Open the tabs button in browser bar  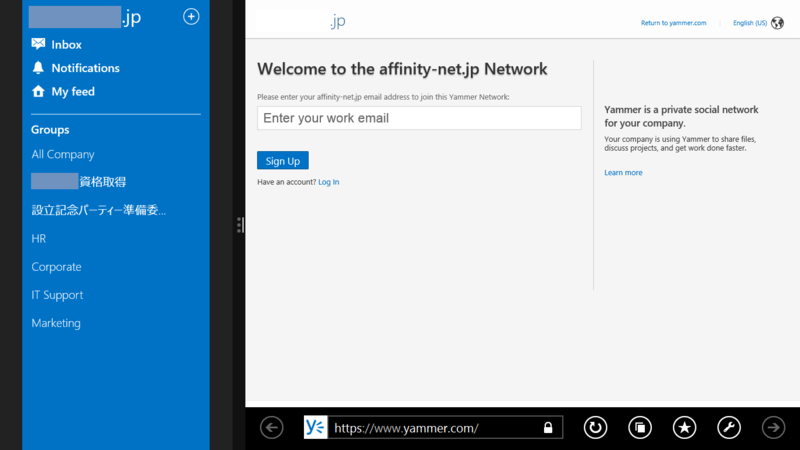click(x=640, y=428)
